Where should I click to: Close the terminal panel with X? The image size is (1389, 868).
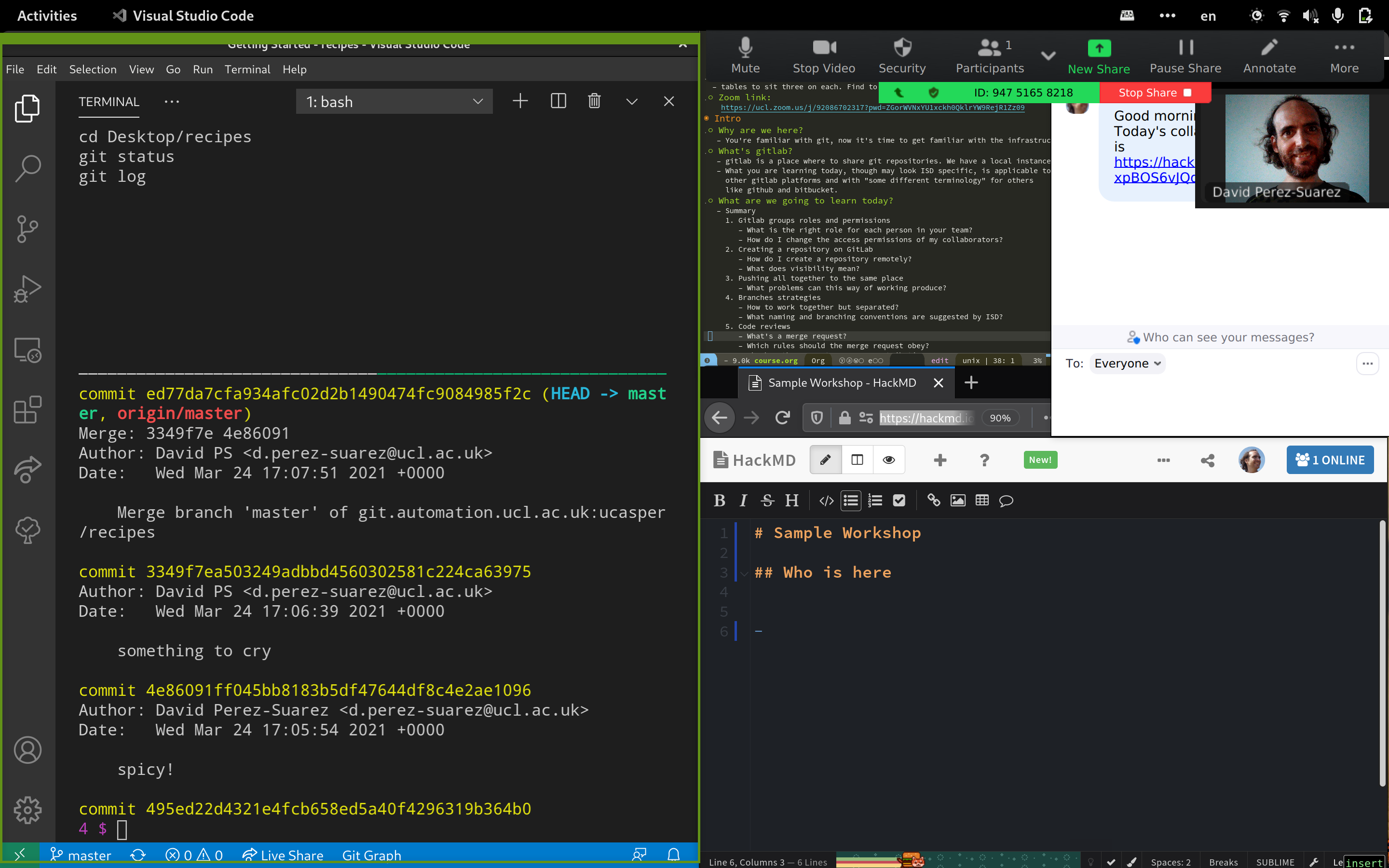pyautogui.click(x=668, y=101)
